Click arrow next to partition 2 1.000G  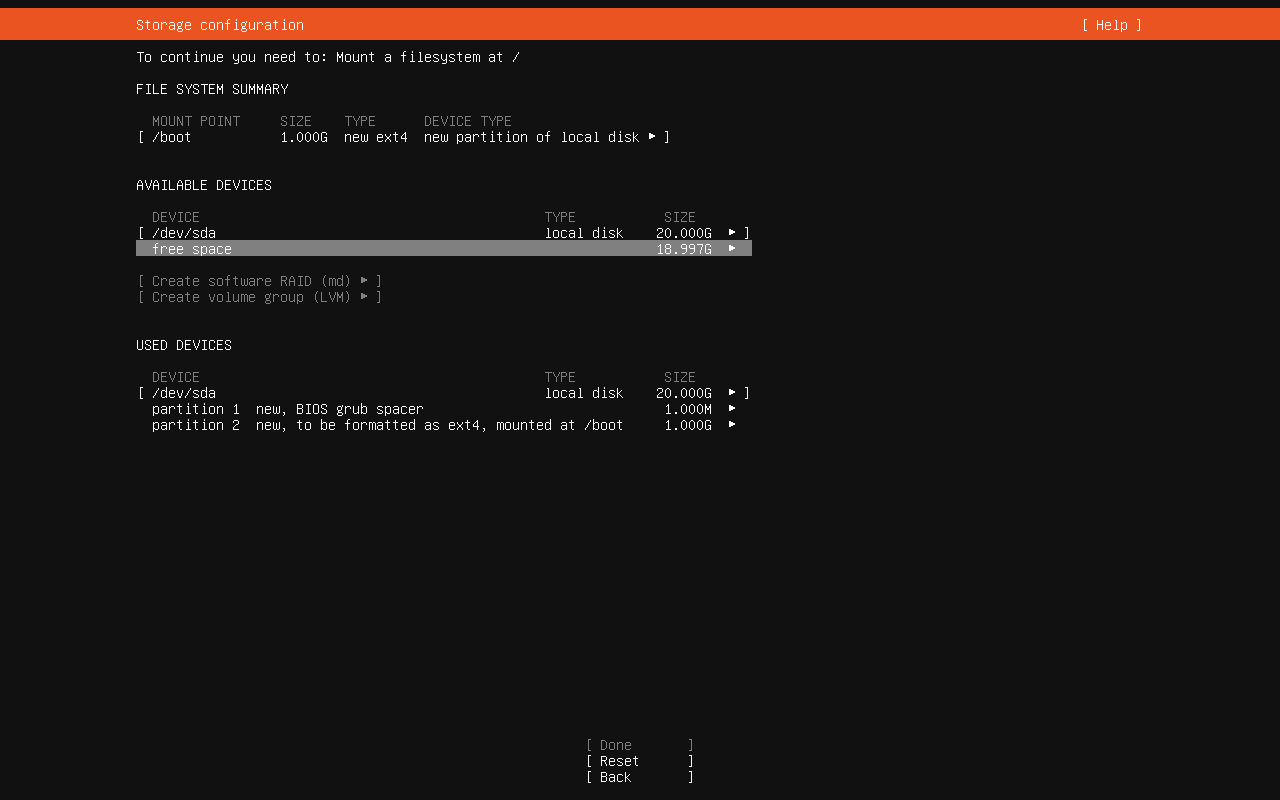click(x=732, y=424)
